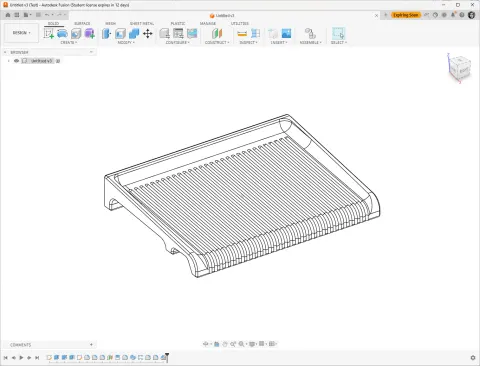The width and height of the screenshot is (480, 366).
Task: Click the Save icon in title toolbar
Action: (x=38, y=15)
